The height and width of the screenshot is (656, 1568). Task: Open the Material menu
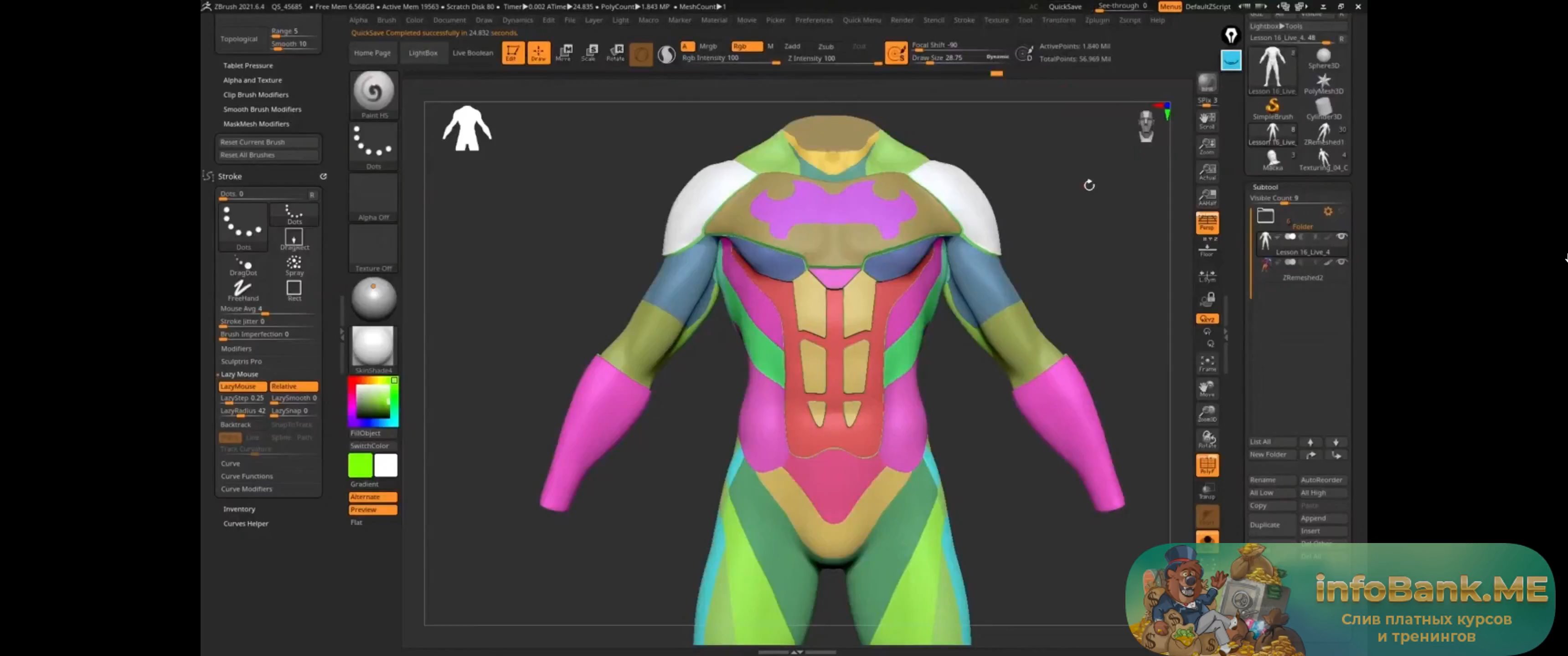(714, 20)
